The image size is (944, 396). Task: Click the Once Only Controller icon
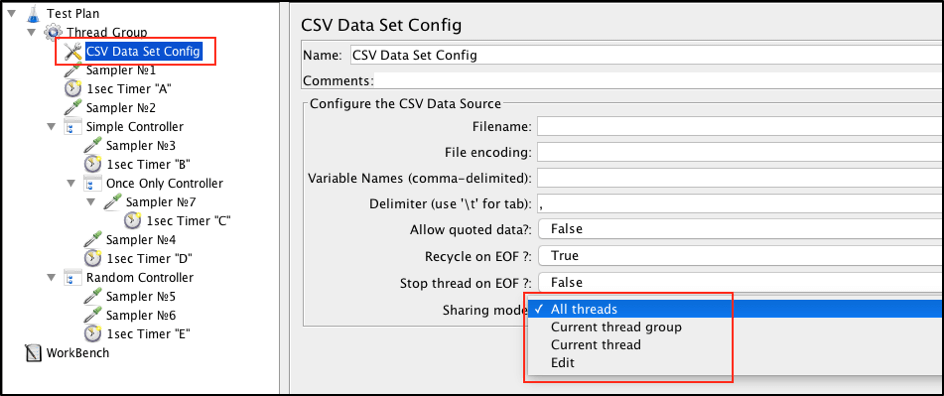point(92,184)
